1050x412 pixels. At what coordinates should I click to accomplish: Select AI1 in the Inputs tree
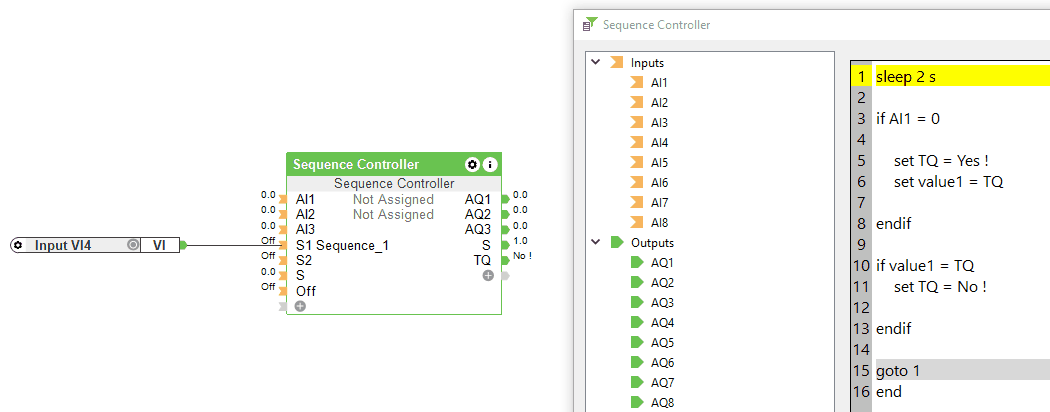point(659,82)
